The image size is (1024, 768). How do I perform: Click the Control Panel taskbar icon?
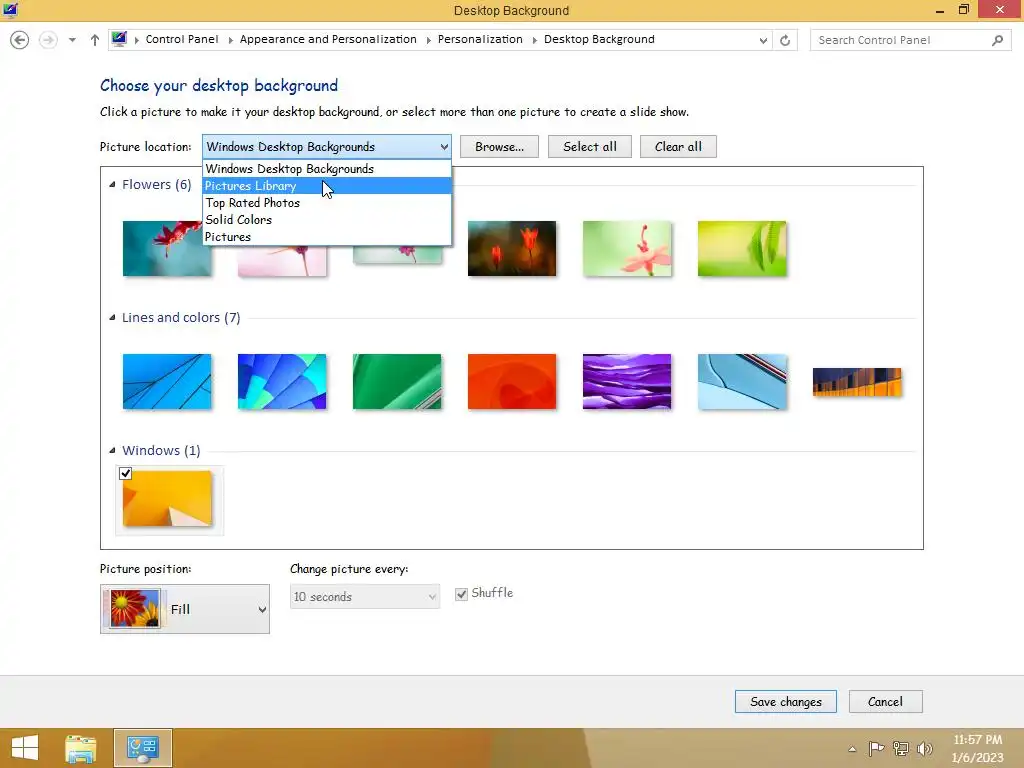tap(142, 748)
